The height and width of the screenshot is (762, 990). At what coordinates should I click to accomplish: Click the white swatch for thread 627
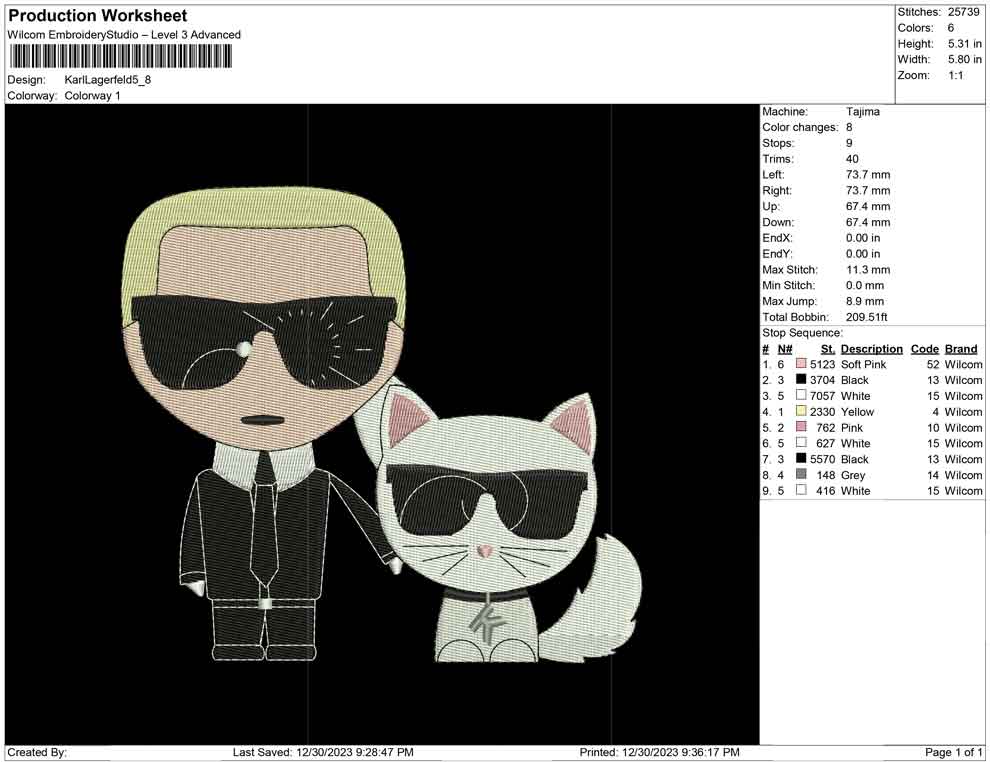click(x=801, y=443)
